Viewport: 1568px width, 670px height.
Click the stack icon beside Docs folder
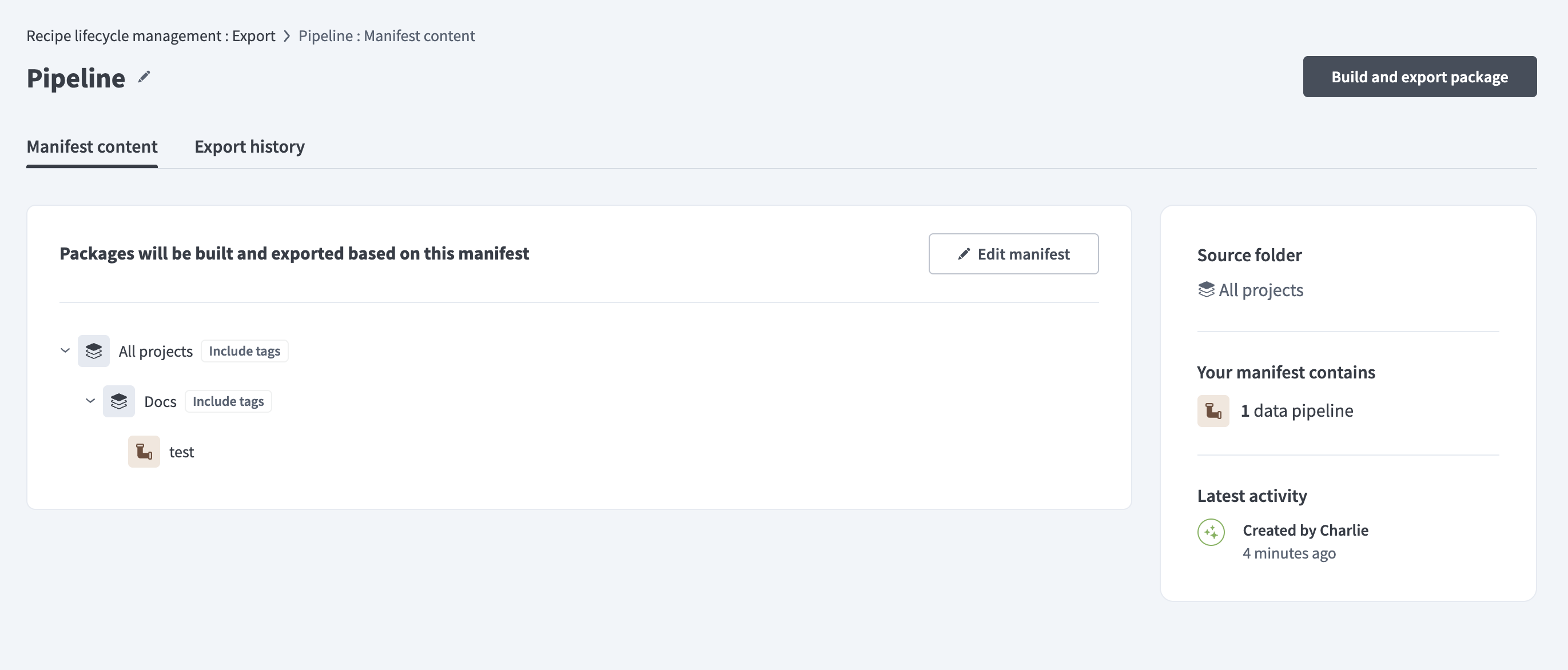click(x=120, y=401)
